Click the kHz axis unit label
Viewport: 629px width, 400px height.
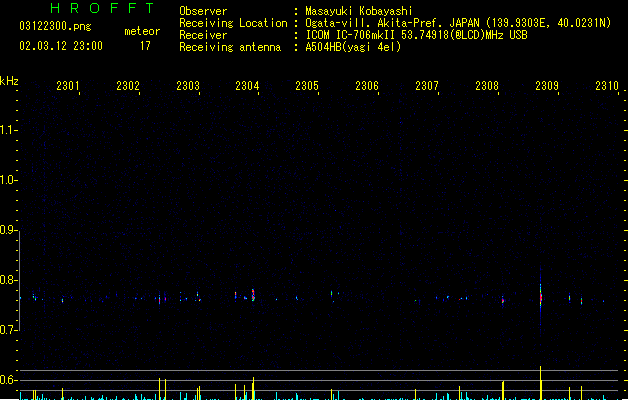(x=9, y=81)
